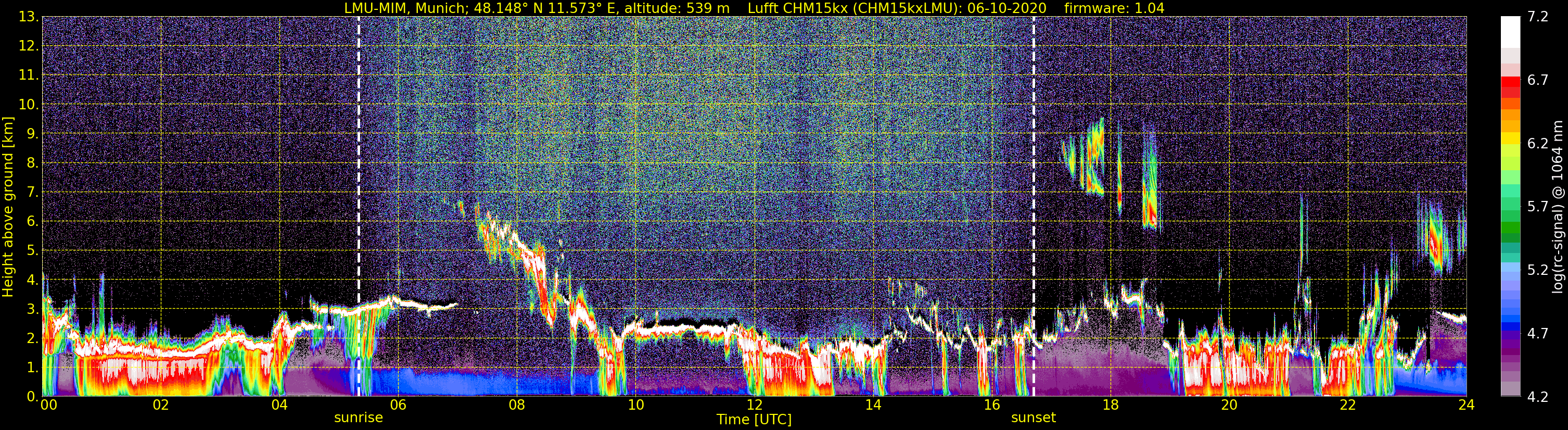Click the height tick label '8.'
Viewport: 1568px width, 430px height.
pyautogui.click(x=32, y=163)
